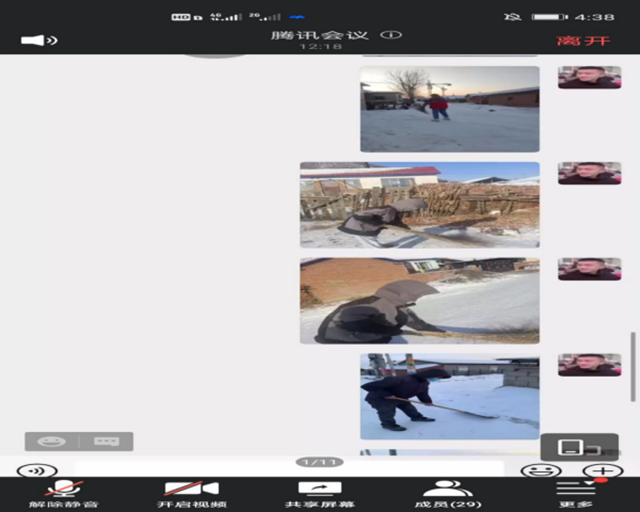
Task: Start sharing with 共享屏幕
Action: tap(319, 494)
